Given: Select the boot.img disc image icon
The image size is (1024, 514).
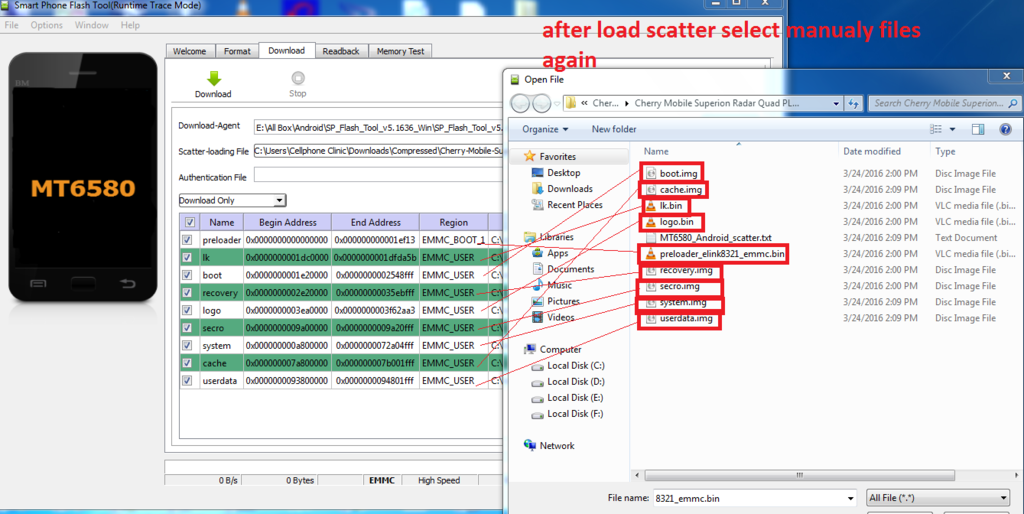Looking at the screenshot, I should click(x=650, y=173).
